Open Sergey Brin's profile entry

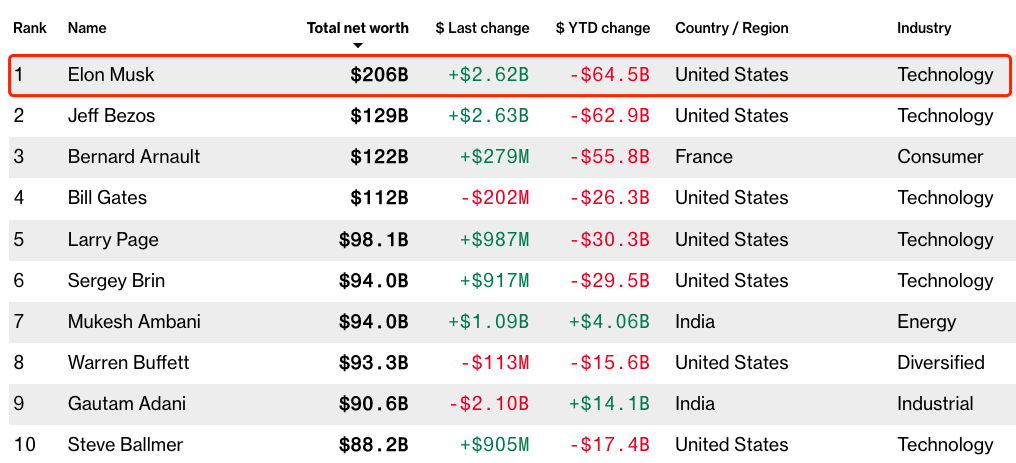[x=116, y=280]
